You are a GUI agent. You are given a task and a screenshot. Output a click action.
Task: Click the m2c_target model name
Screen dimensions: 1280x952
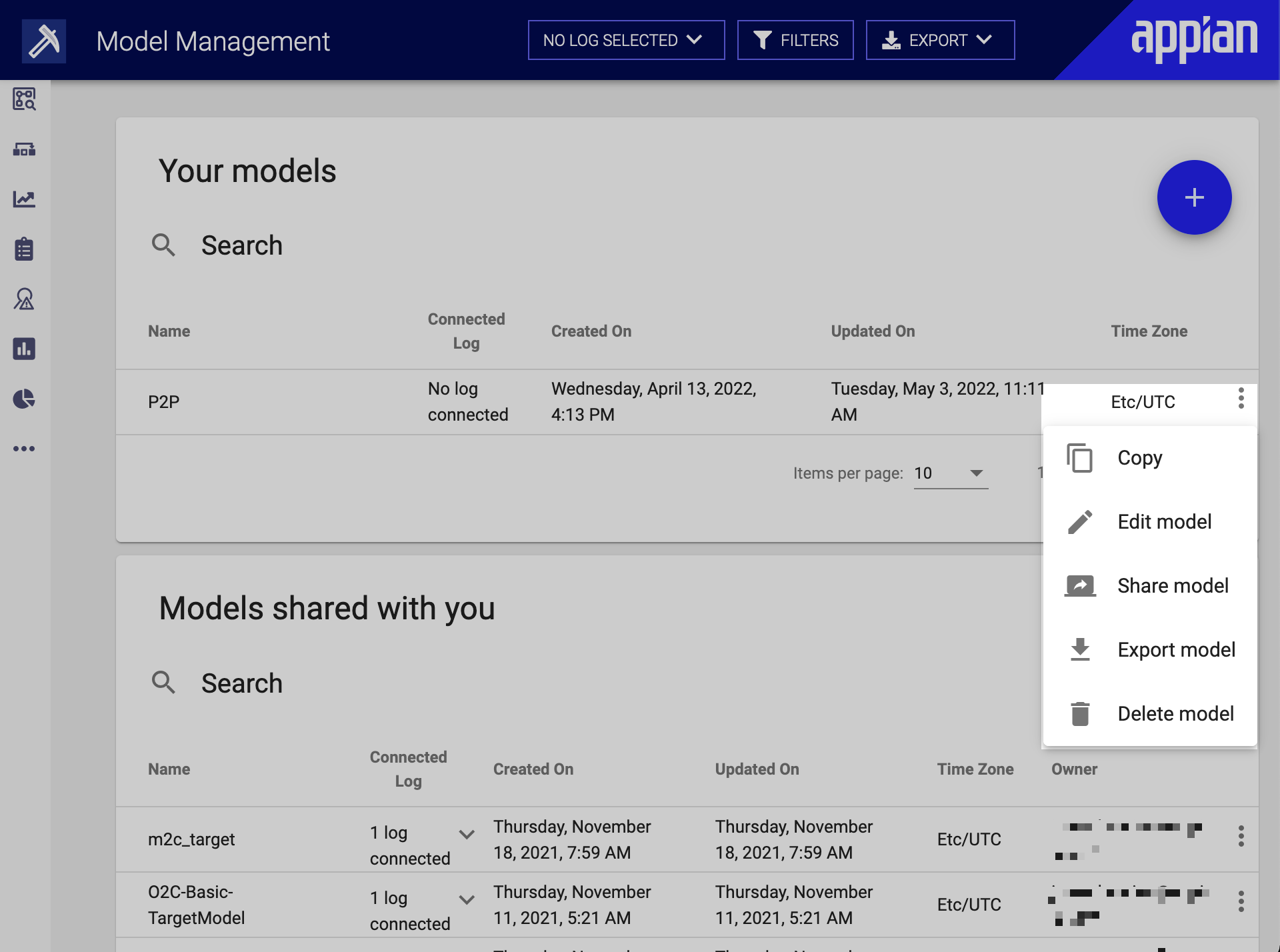(x=191, y=839)
